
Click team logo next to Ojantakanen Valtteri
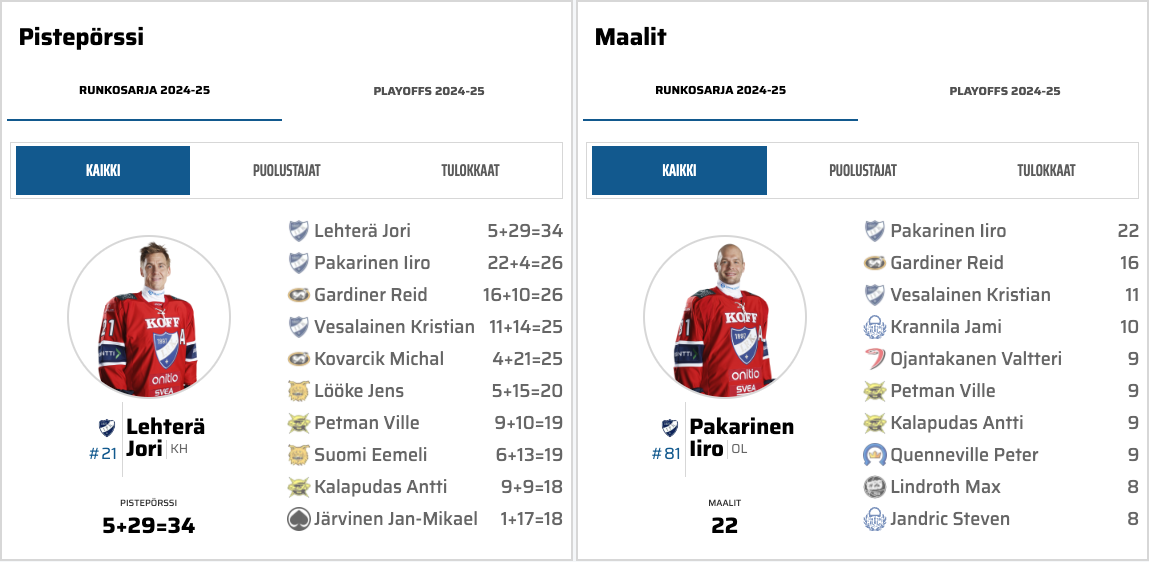[875, 359]
